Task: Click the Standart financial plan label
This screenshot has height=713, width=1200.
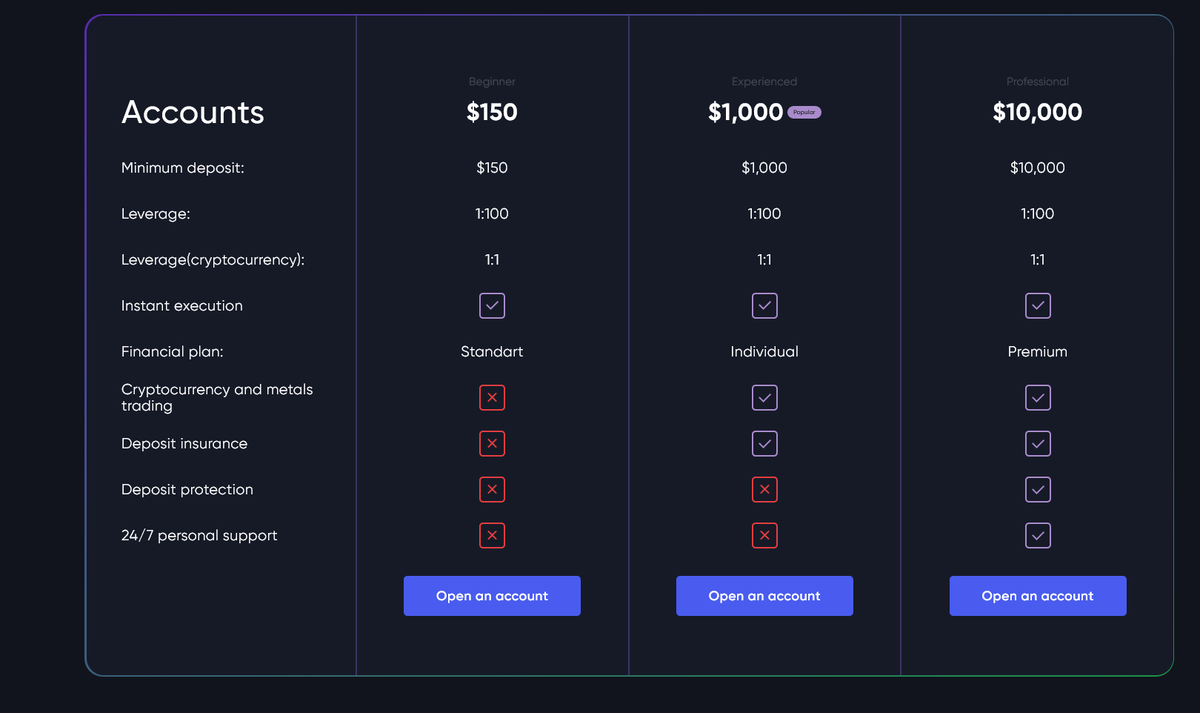Action: (x=492, y=351)
